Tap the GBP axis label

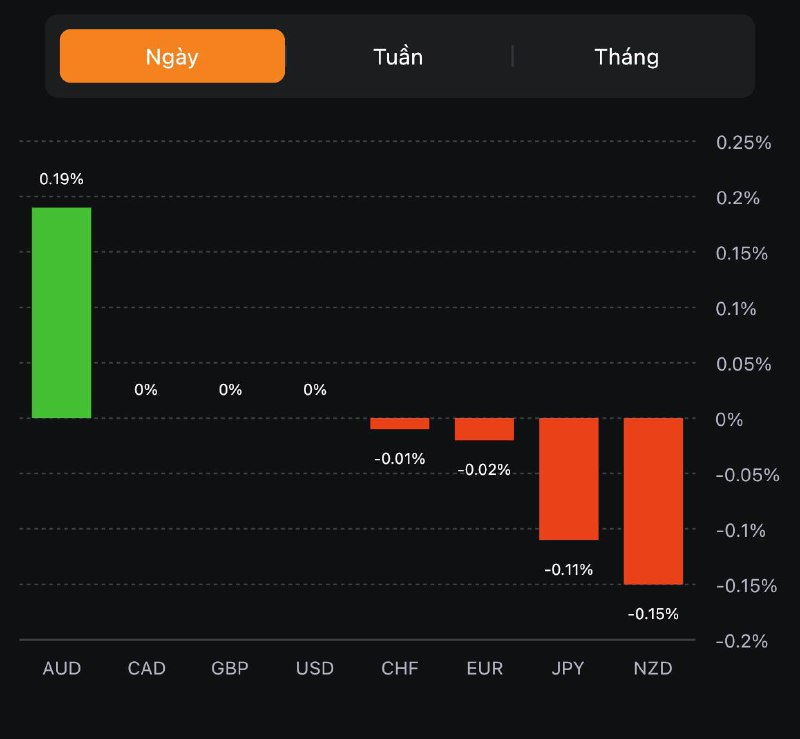click(x=230, y=668)
